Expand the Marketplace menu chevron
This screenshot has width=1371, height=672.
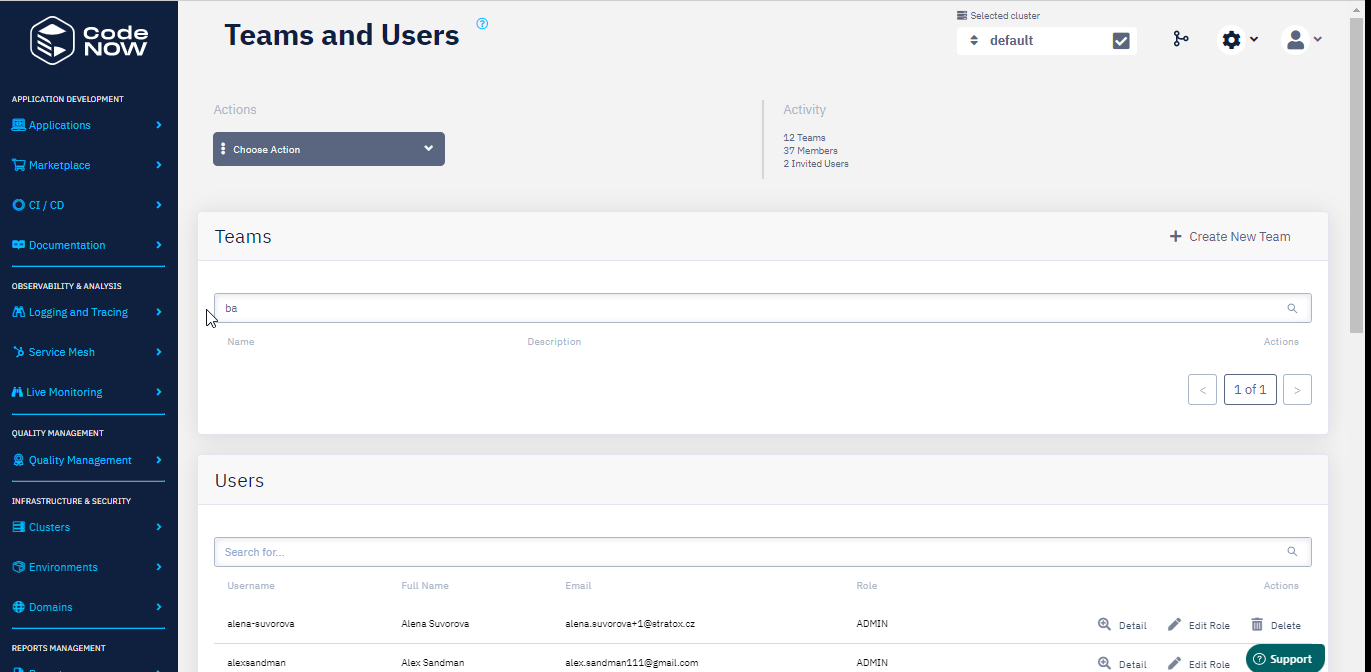click(159, 165)
